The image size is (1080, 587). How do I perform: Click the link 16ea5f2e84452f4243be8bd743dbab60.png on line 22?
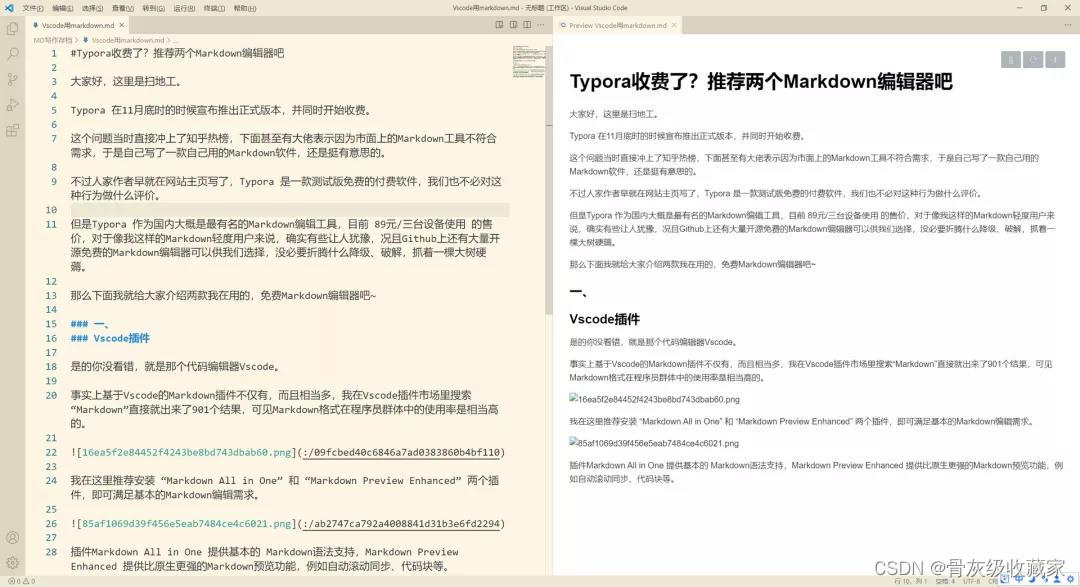point(185,453)
